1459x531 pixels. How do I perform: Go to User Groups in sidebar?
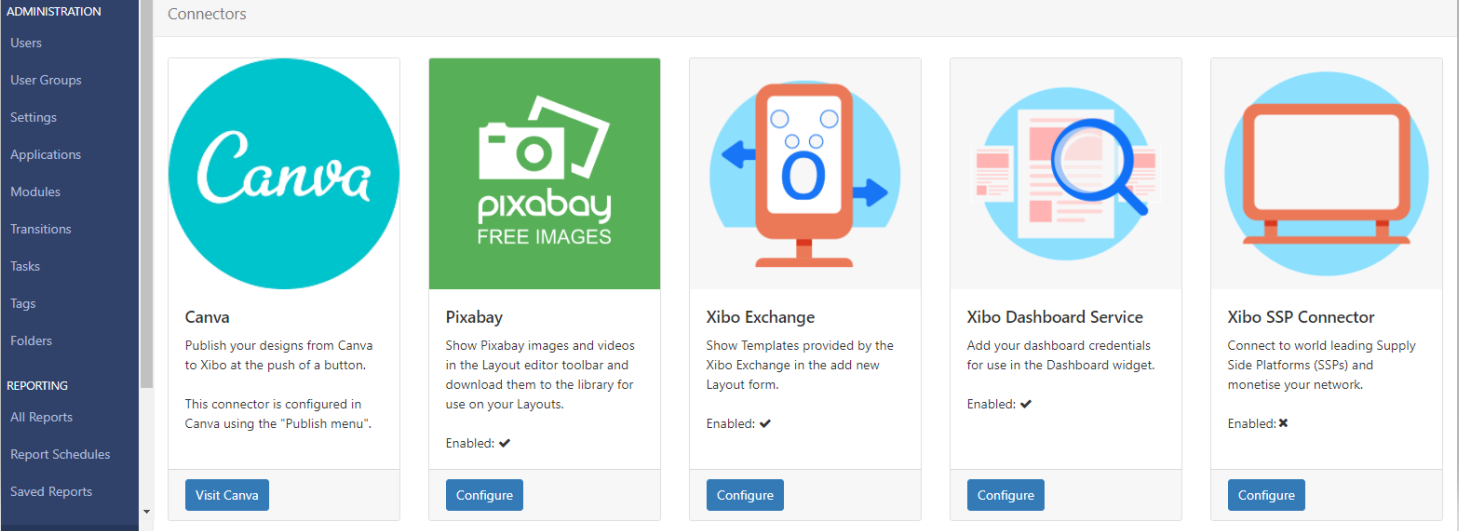point(46,80)
